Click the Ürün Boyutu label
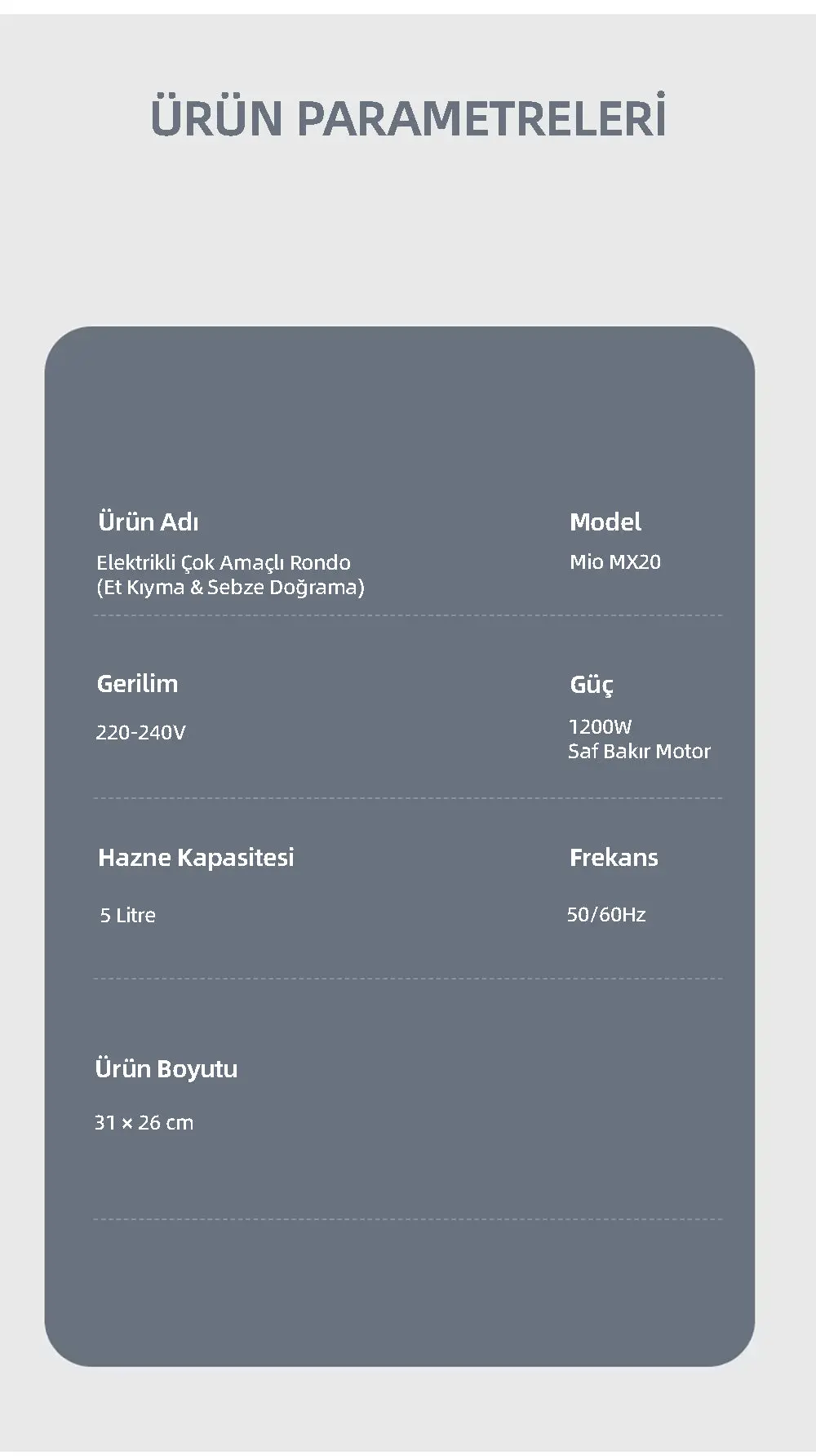Image resolution: width=816 pixels, height=1456 pixels. (x=166, y=1068)
